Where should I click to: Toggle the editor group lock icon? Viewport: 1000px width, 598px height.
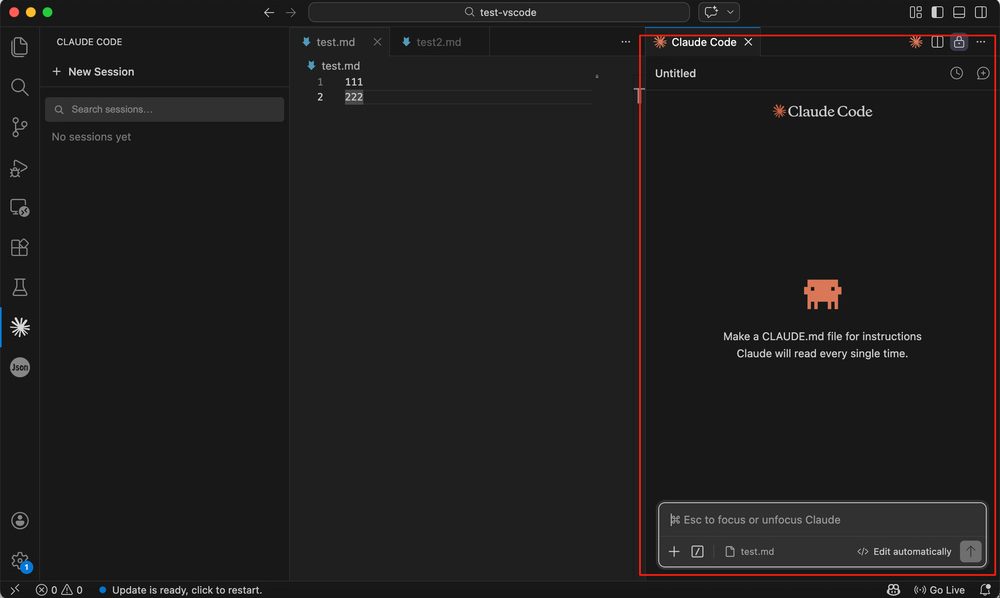[959, 42]
